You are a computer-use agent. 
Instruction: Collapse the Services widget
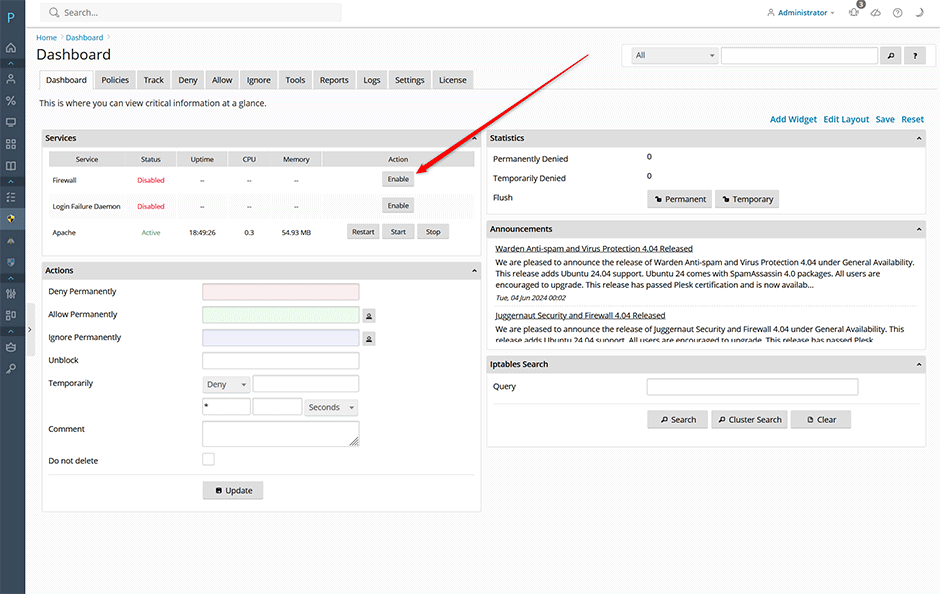[x=474, y=138]
